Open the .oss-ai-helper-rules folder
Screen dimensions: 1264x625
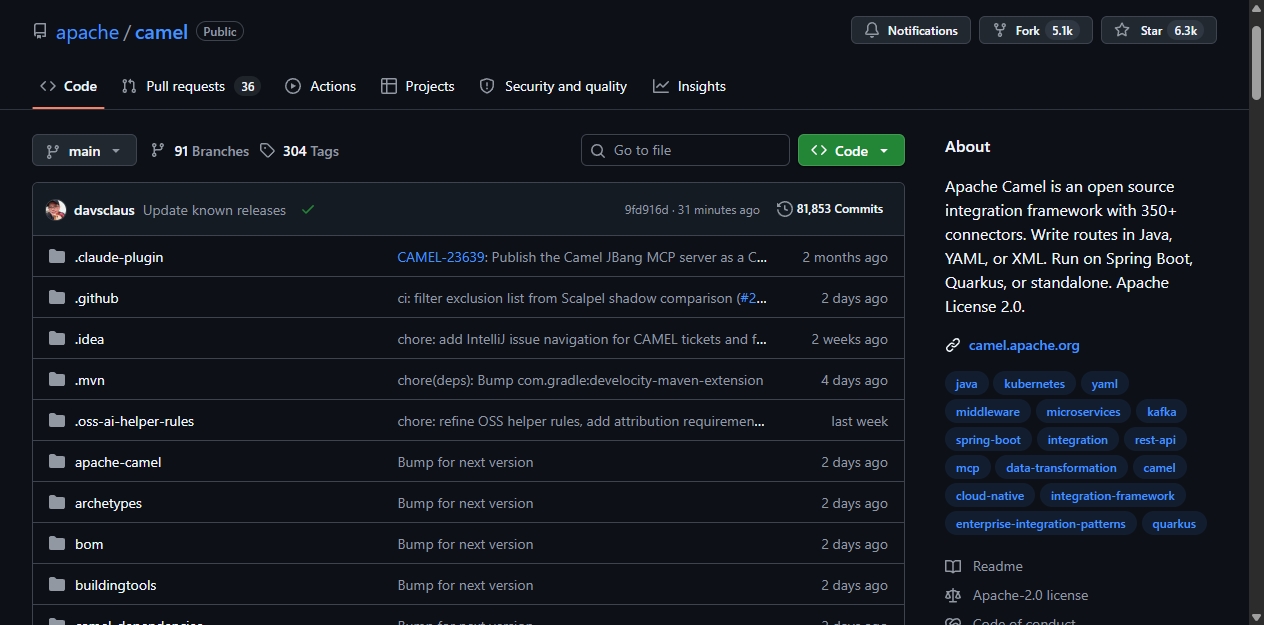click(134, 421)
